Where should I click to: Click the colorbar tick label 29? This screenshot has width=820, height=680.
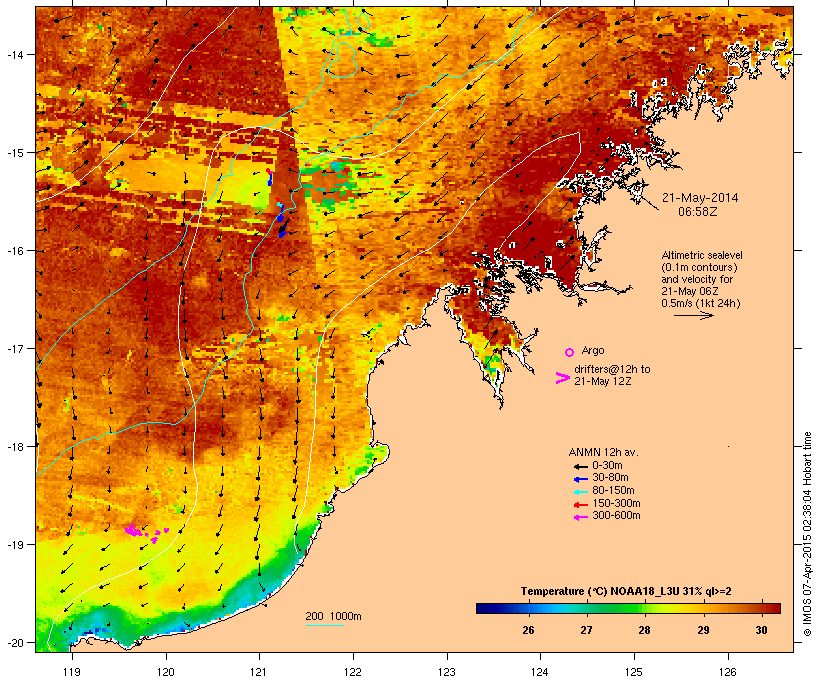703,630
